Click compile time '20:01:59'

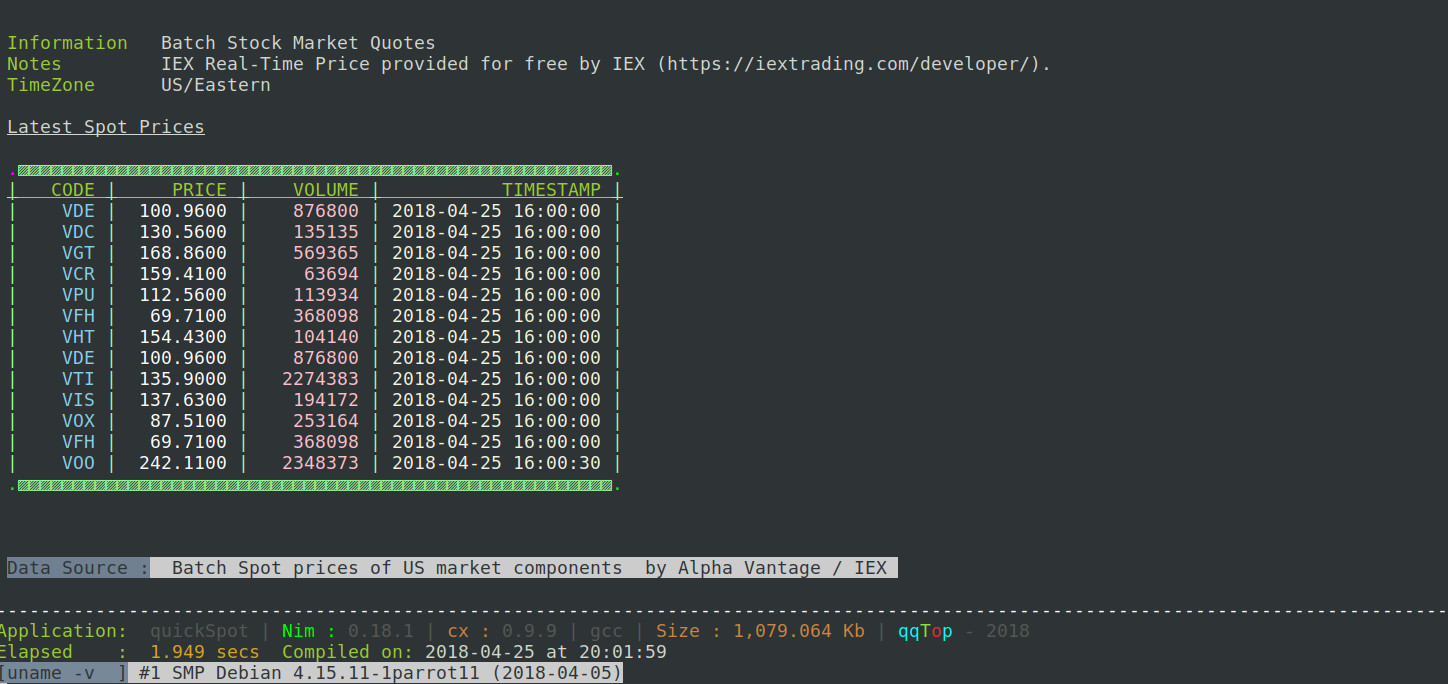[x=622, y=652]
